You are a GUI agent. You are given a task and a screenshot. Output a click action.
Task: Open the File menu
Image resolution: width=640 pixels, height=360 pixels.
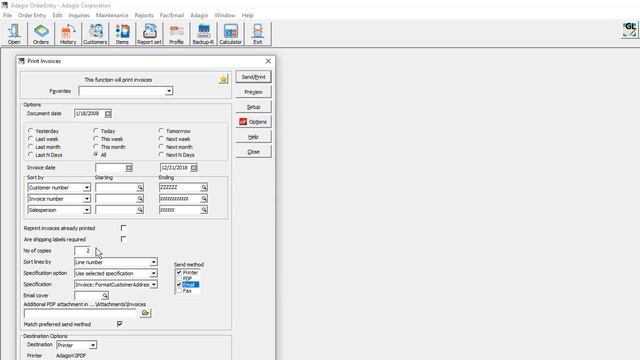coord(7,15)
